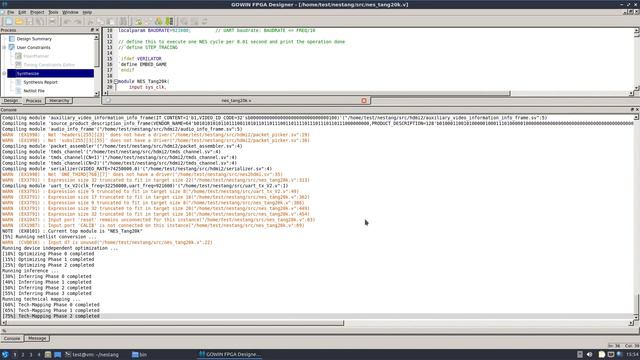This screenshot has height=360, width=640.
Task: Click the code editor scrollbar up arrow
Action: (x=637, y=30)
